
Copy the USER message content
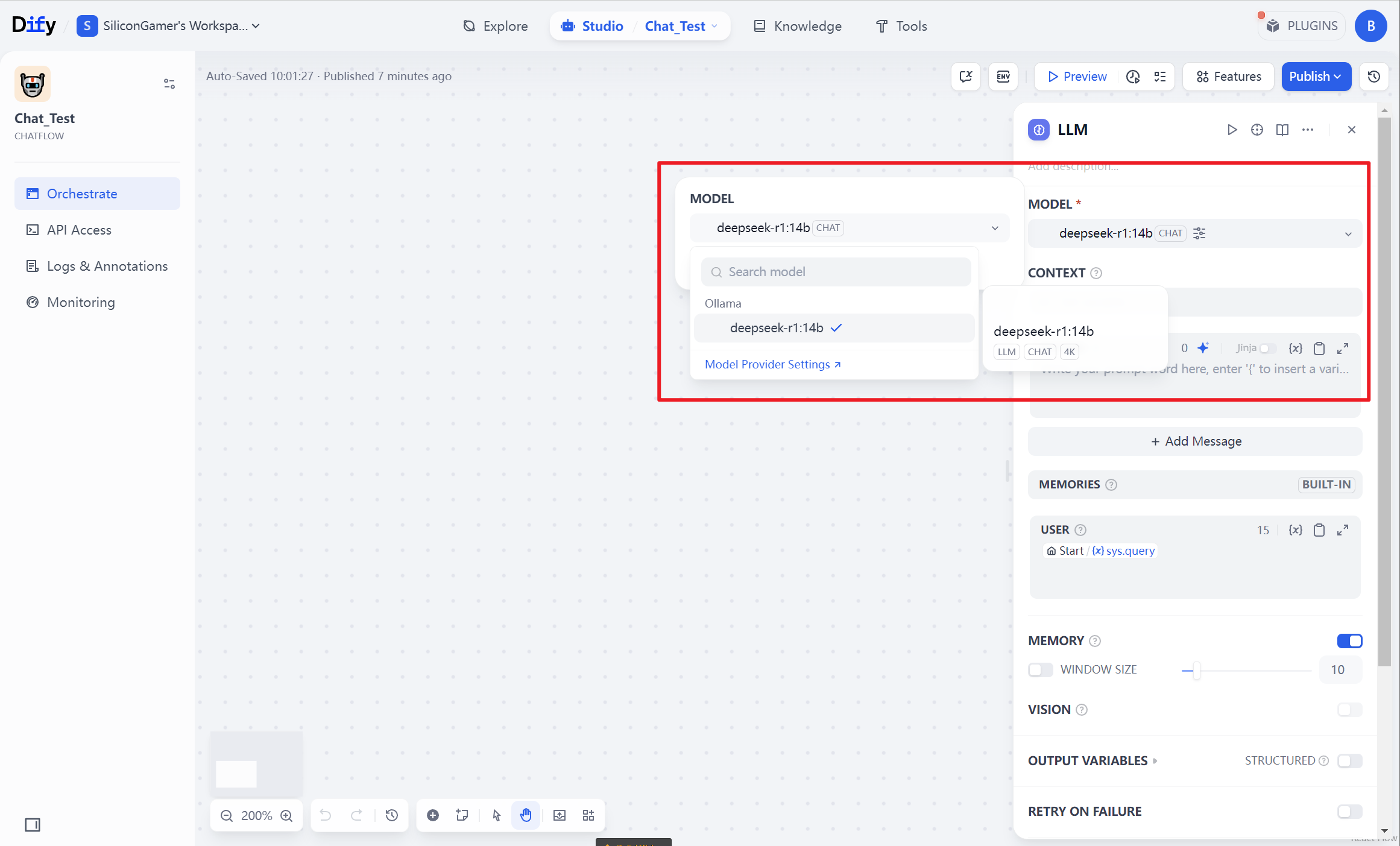pos(1319,530)
